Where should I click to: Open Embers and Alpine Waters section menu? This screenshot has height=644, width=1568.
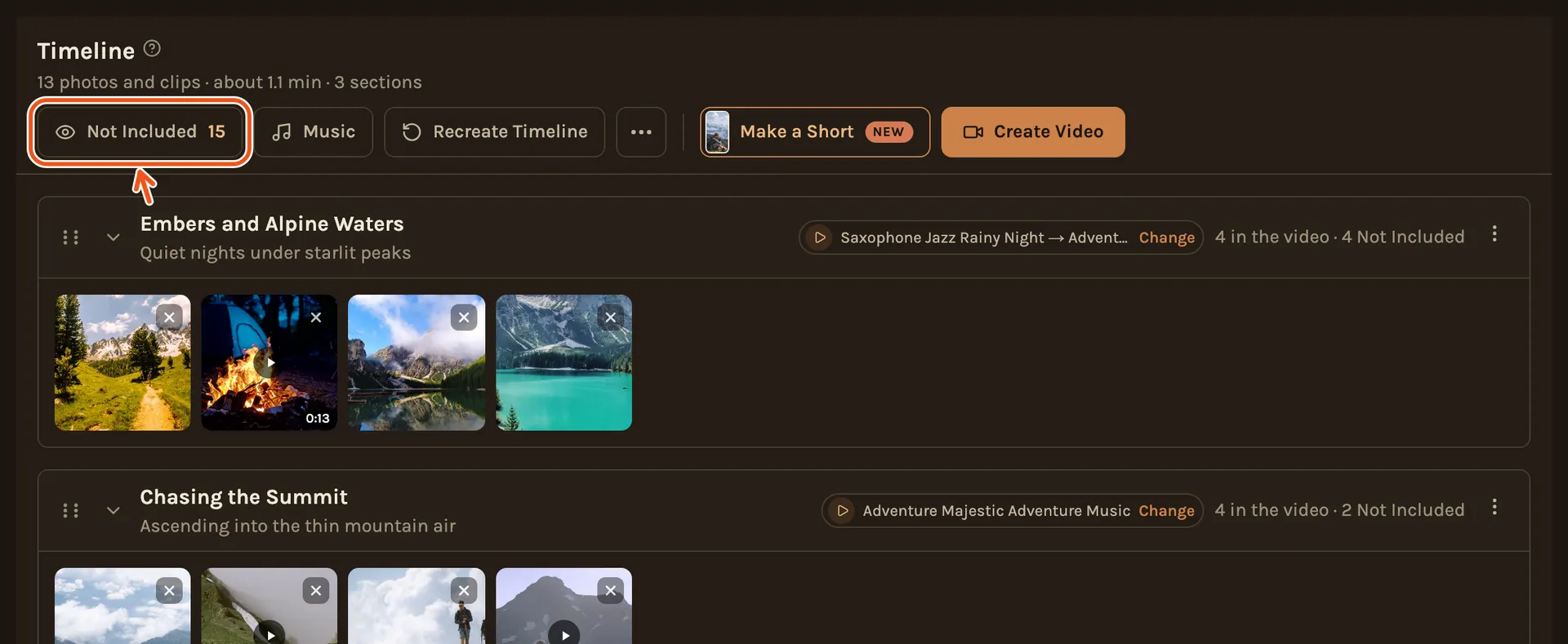click(x=1494, y=234)
